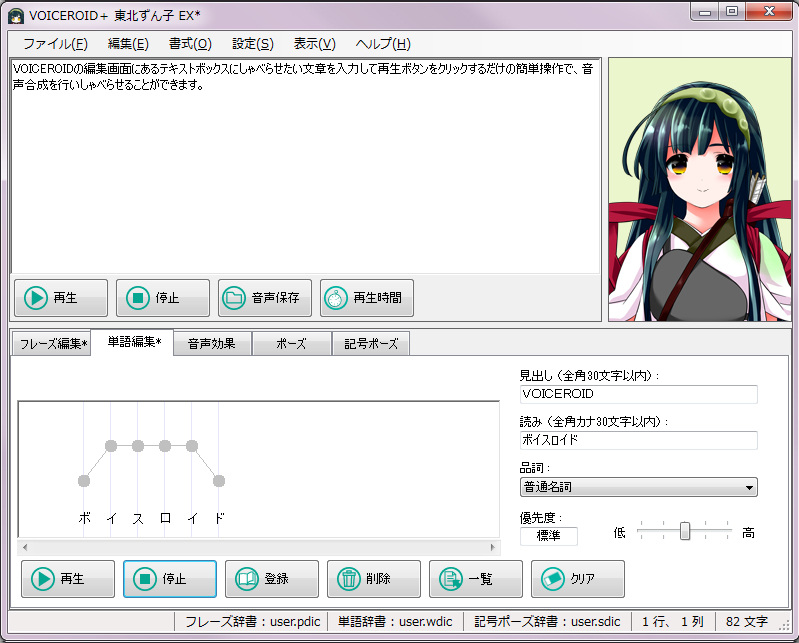Click into the main text input box

305,167
